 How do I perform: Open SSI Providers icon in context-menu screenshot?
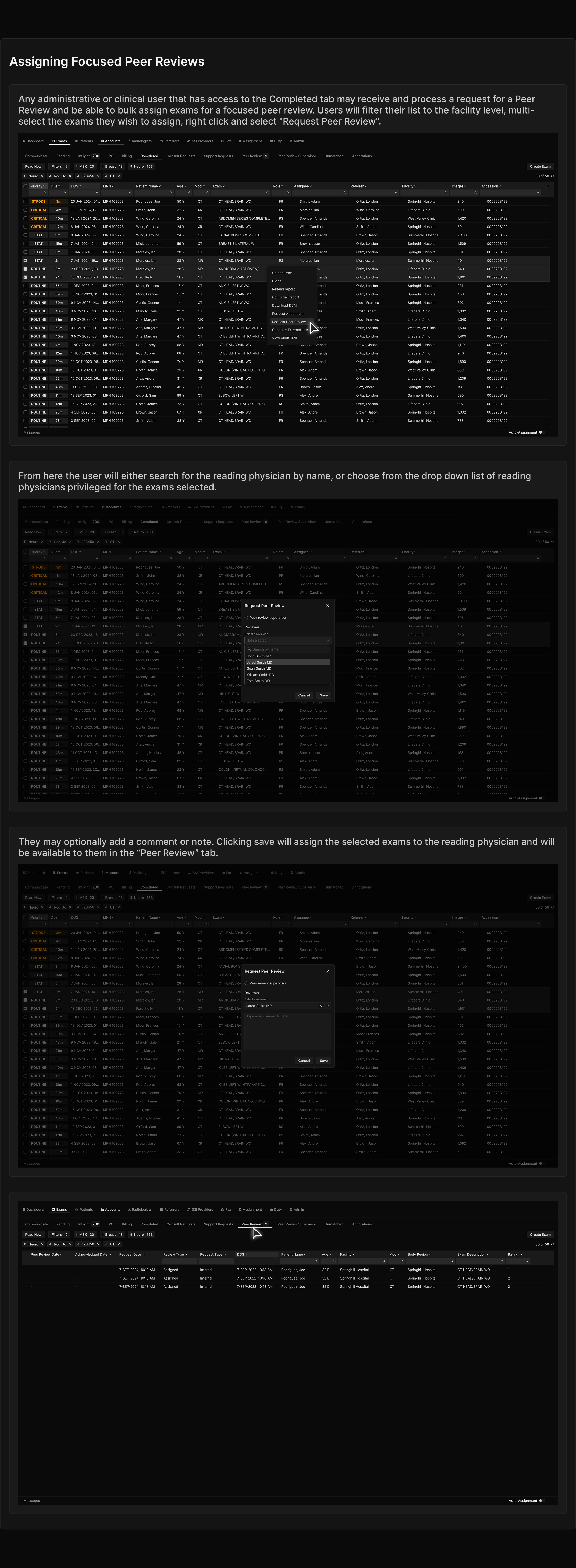(x=189, y=141)
